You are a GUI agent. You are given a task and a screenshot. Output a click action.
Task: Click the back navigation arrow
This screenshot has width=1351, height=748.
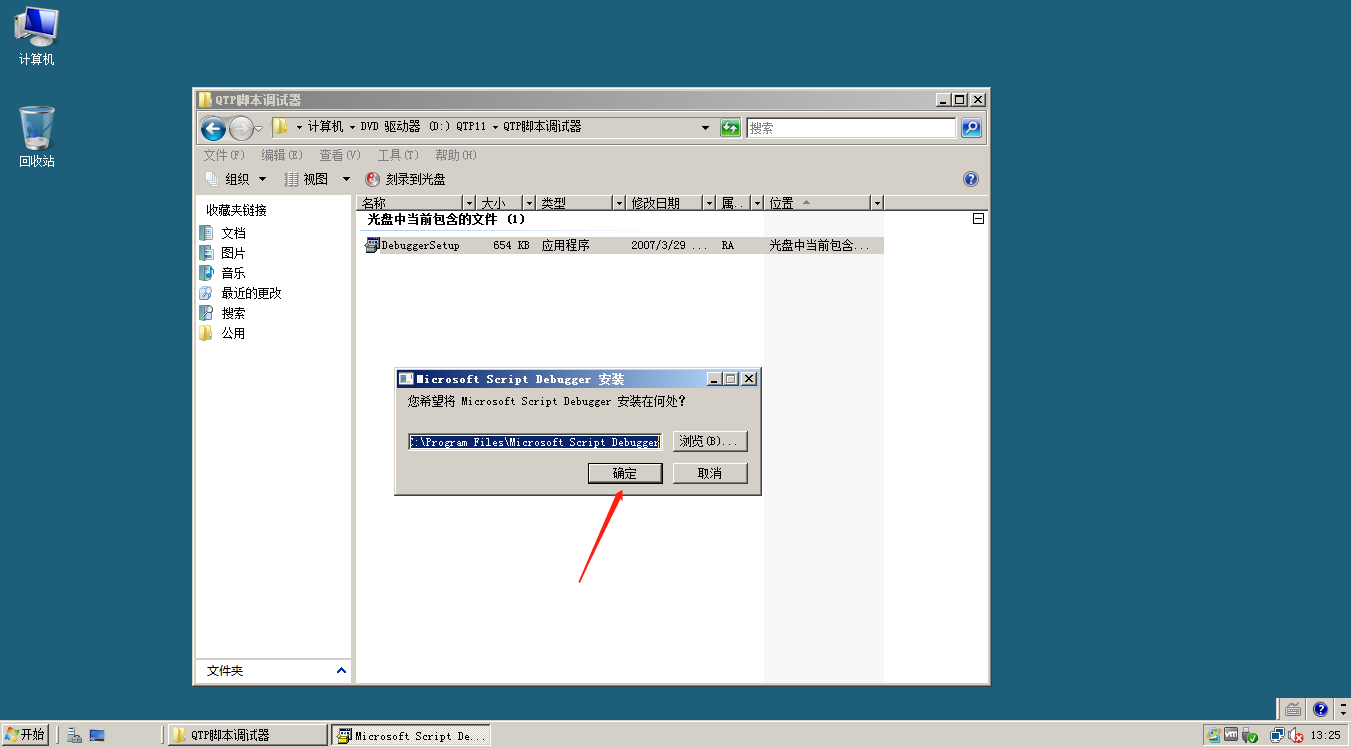tap(213, 128)
